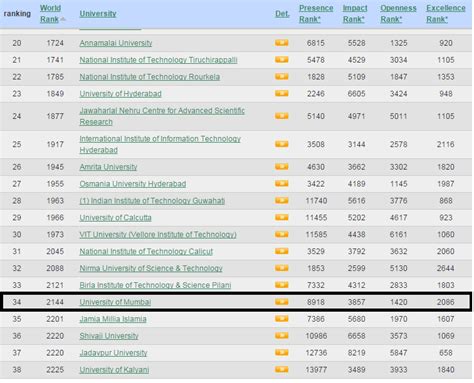Open details icon for Jawaharlal Nehru Centre row

point(282,116)
